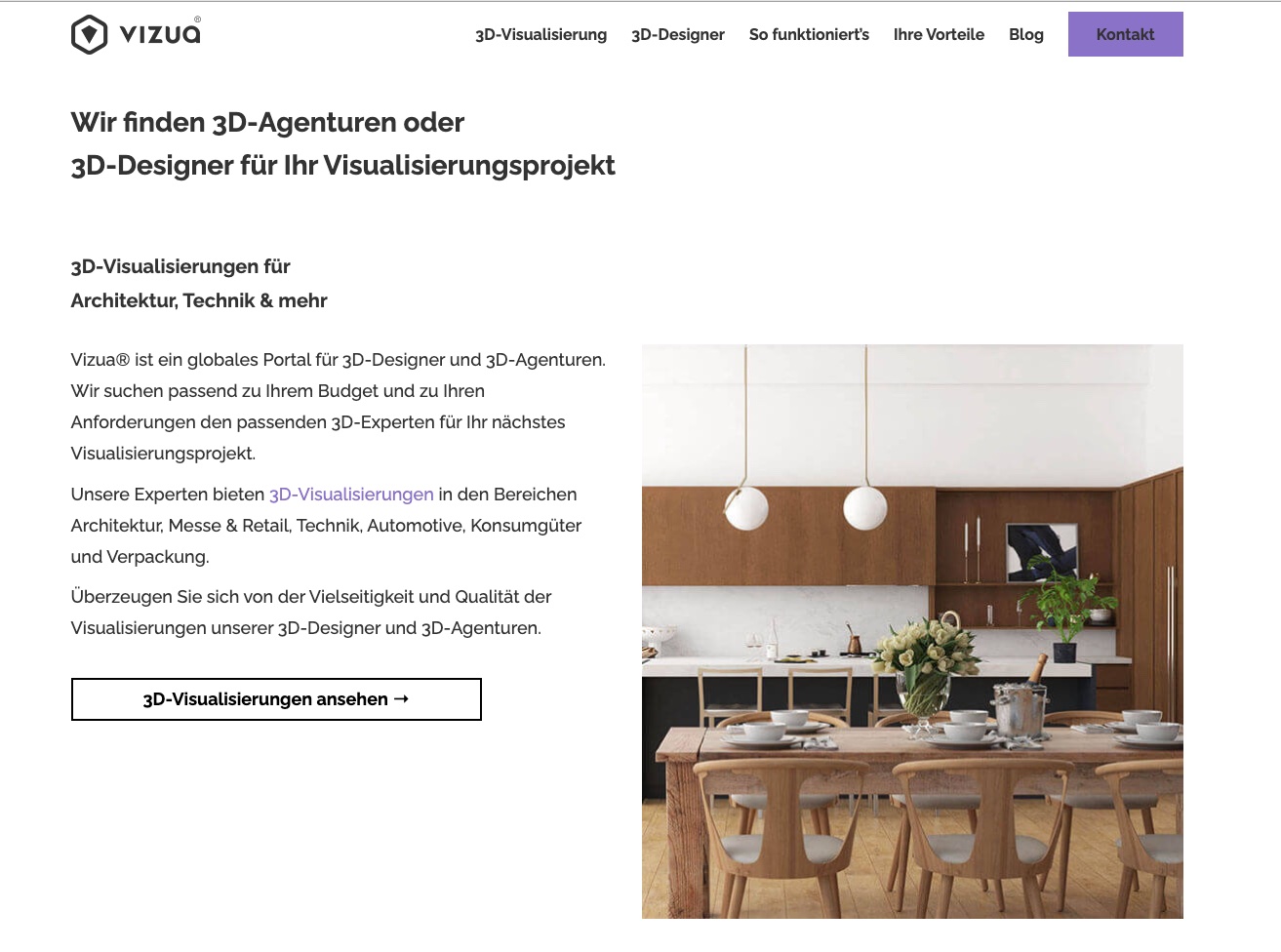Open So funktioniert's in the navigation
Viewport: 1281px width, 952px height.
tap(809, 34)
